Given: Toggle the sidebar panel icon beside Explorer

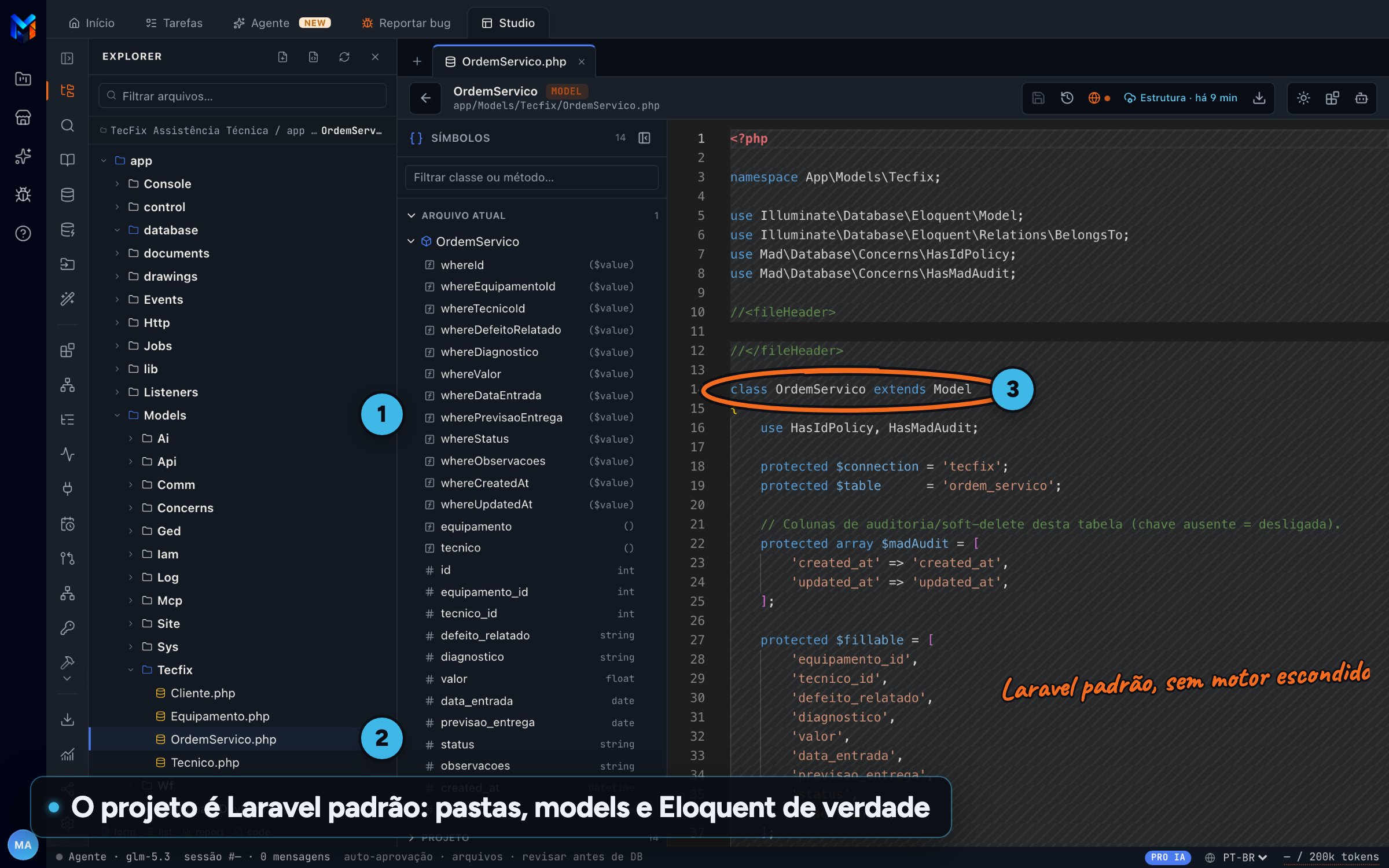Looking at the screenshot, I should pos(67,58).
